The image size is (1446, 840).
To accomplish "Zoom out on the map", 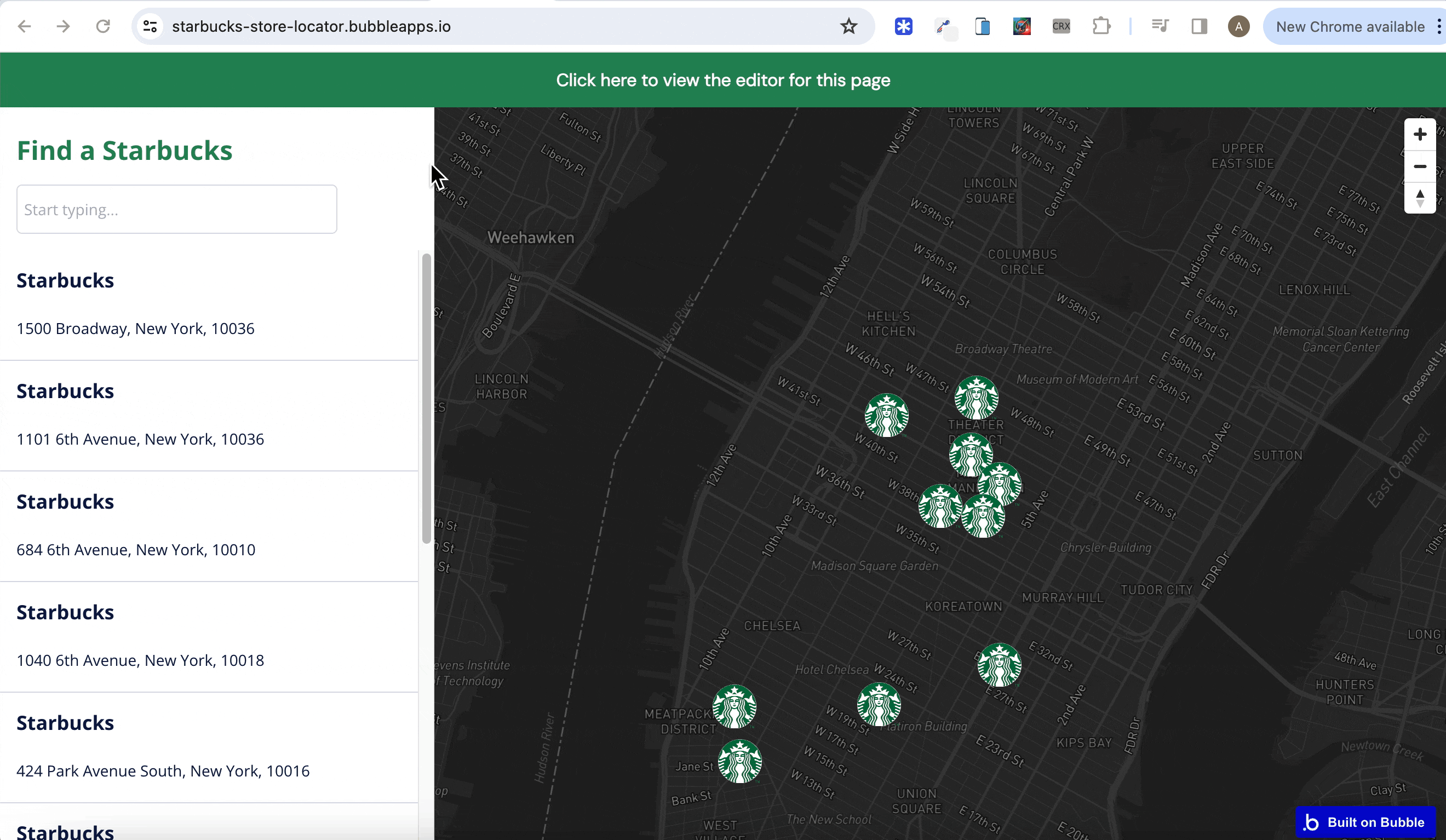I will [x=1420, y=166].
